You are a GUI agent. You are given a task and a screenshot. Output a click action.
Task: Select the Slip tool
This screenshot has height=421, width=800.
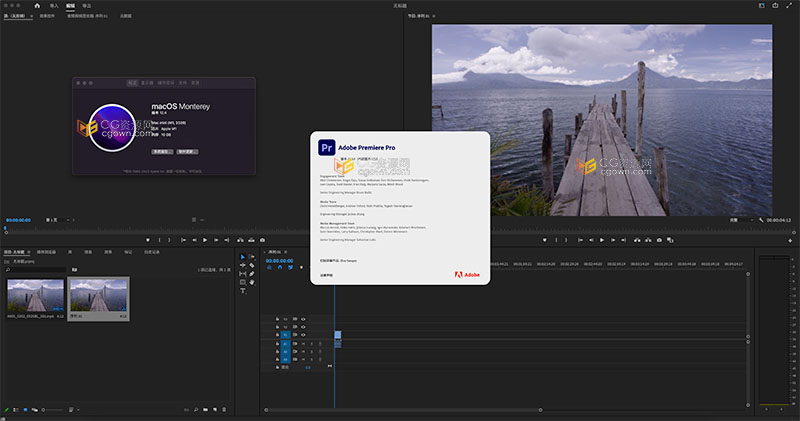click(242, 274)
